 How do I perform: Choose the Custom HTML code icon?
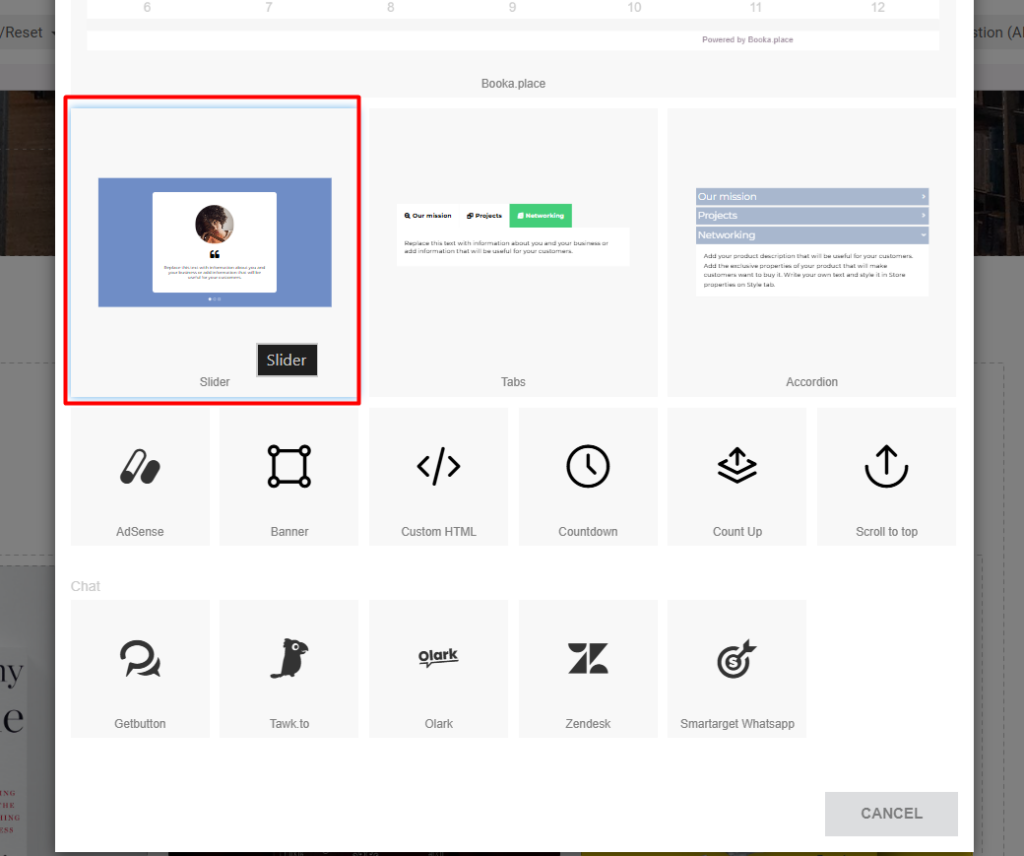438,466
